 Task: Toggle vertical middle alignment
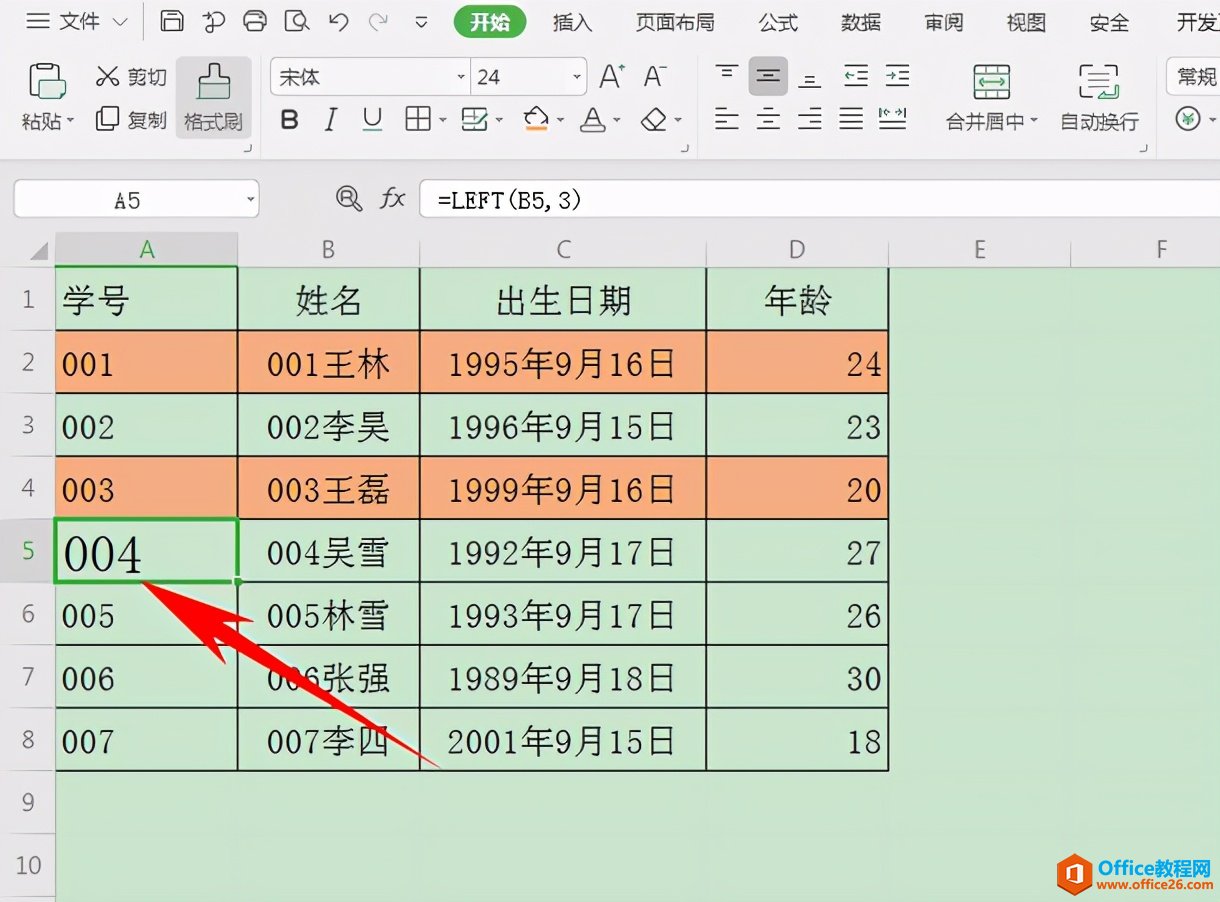coord(768,76)
